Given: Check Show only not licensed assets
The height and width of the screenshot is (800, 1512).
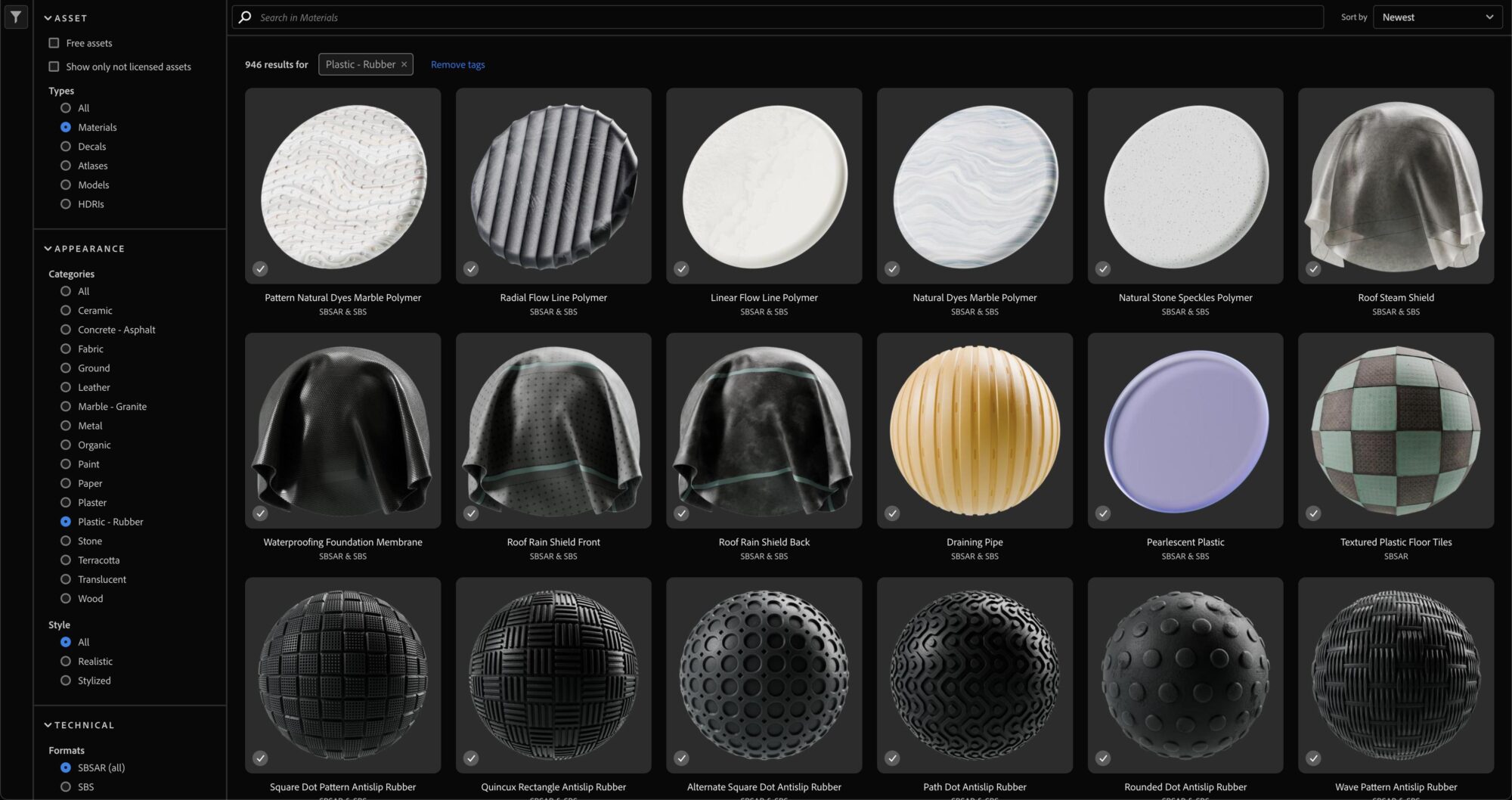Looking at the screenshot, I should 54,67.
